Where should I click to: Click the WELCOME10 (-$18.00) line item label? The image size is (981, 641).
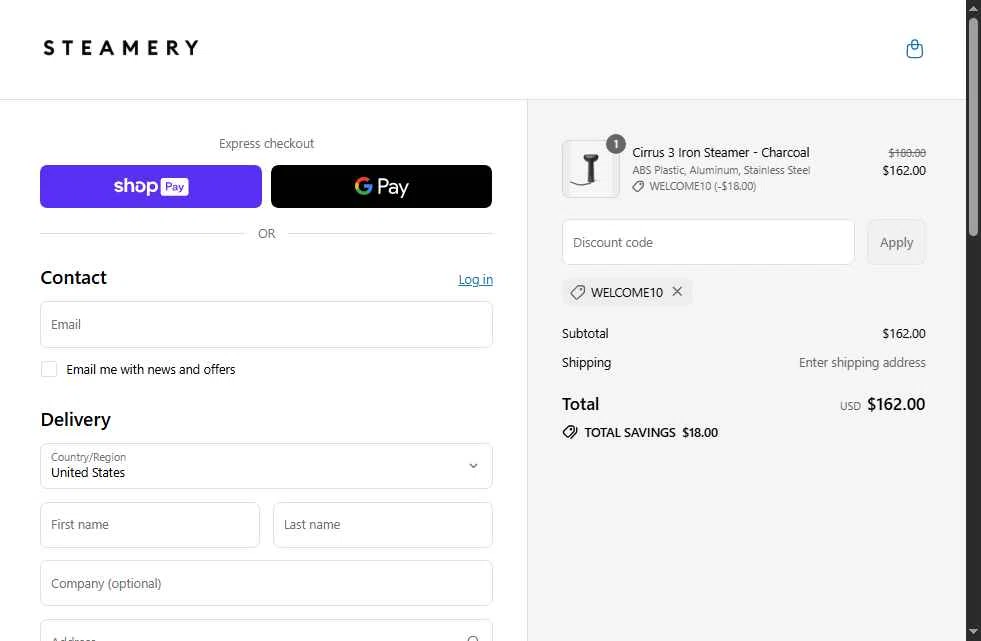702,186
